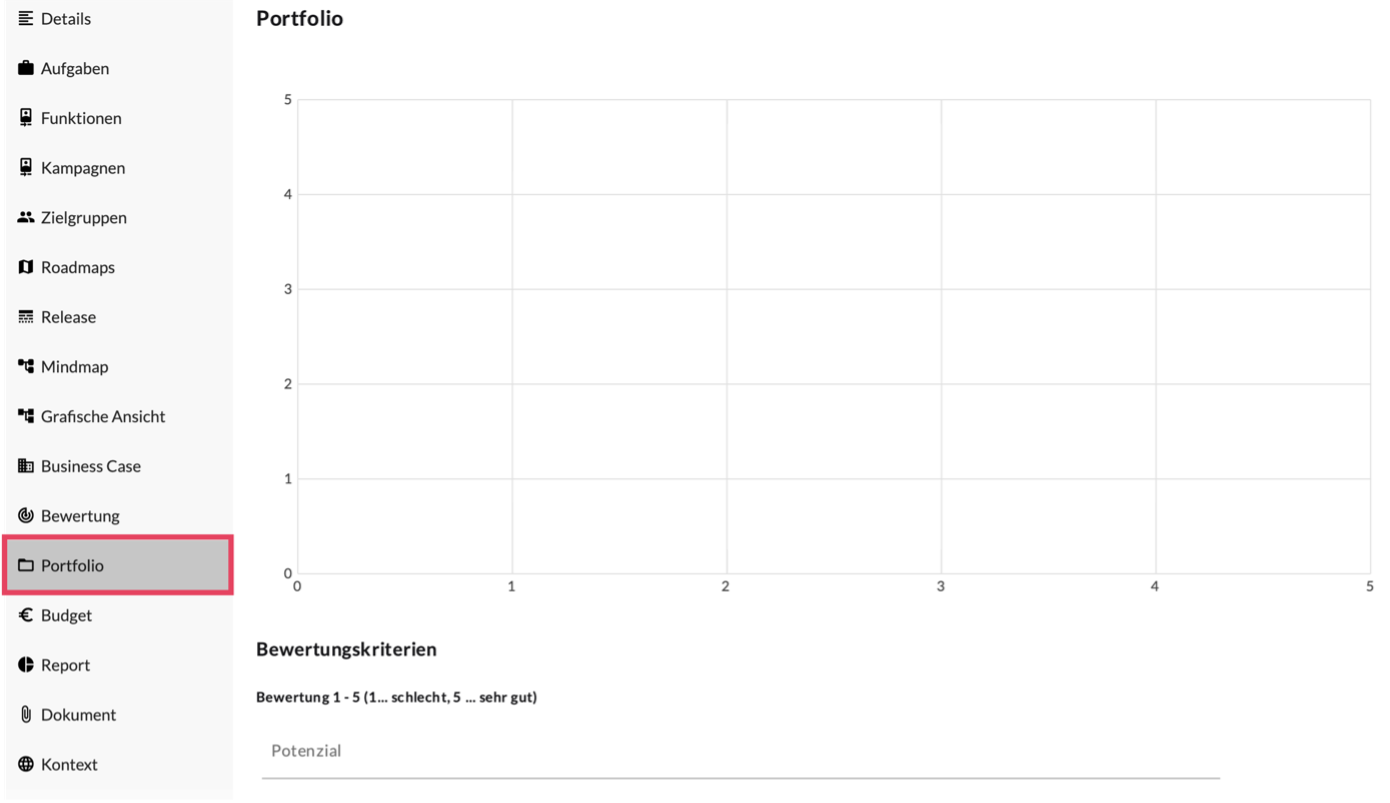
Task: Click the Business Case building icon
Action: [x=26, y=466]
